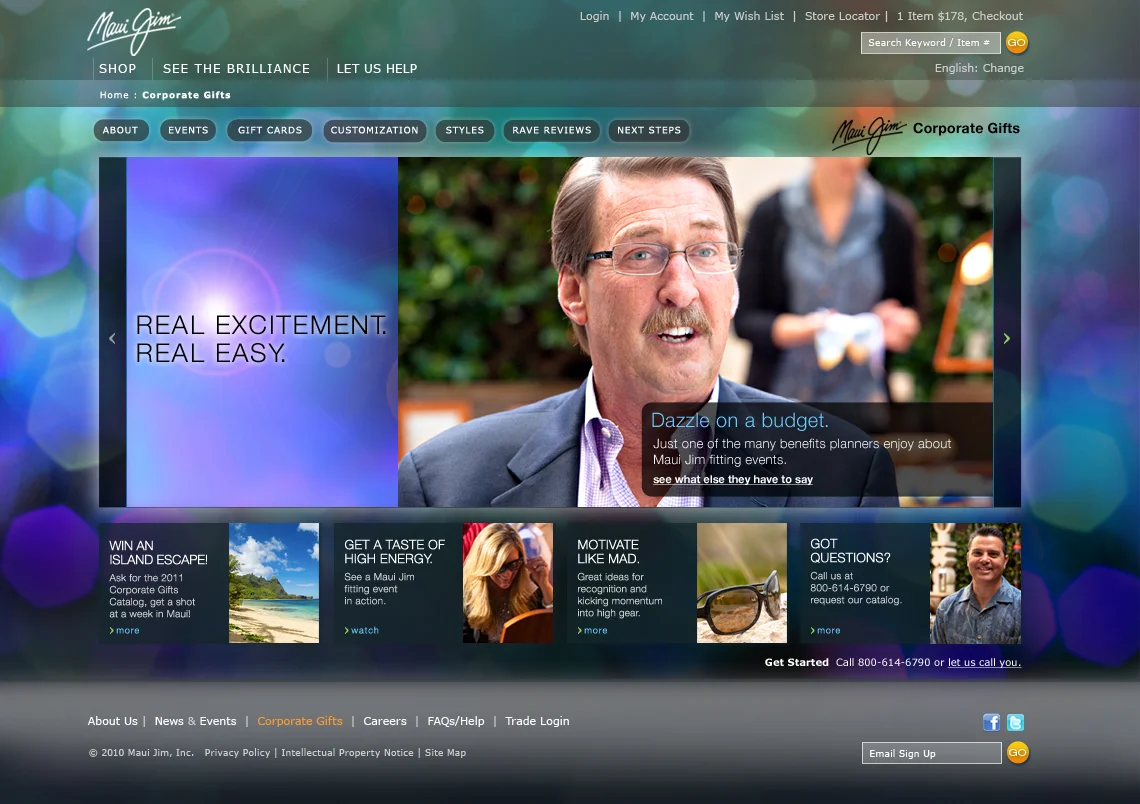The image size is (1140, 804).
Task: Click watch under Get a Taste of High Energy
Action: point(361,630)
